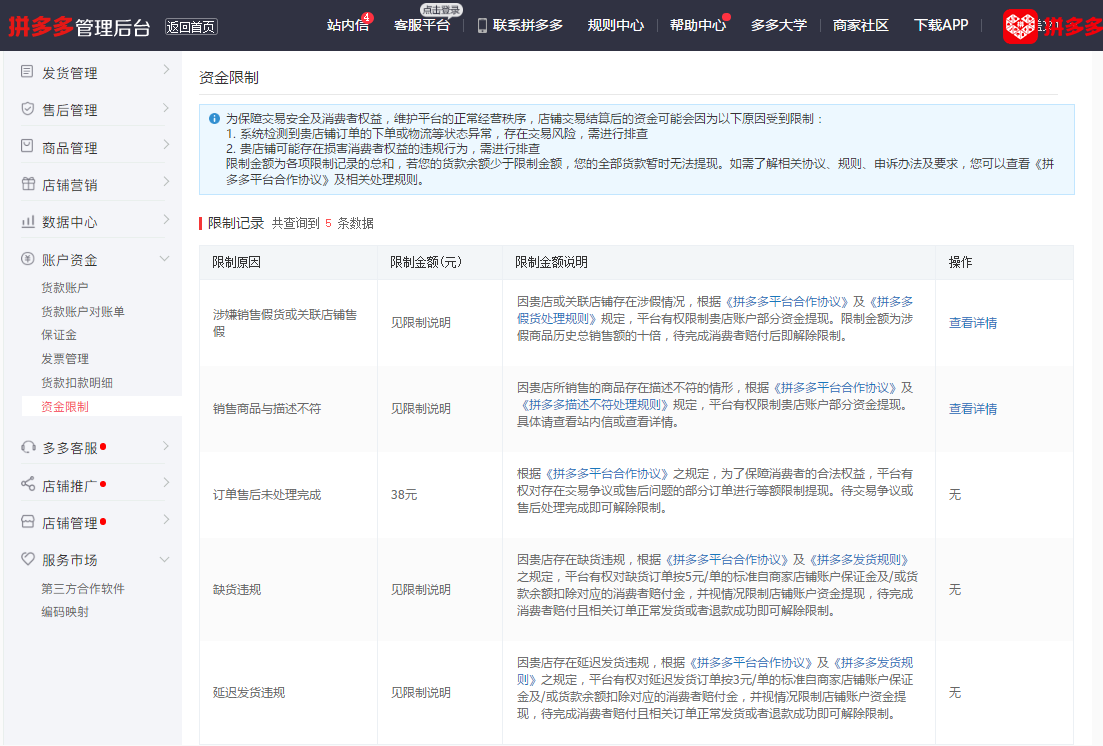1103x746 pixels.
Task: Open 《拼多多假货处理规则》 link
Action: 715,310
